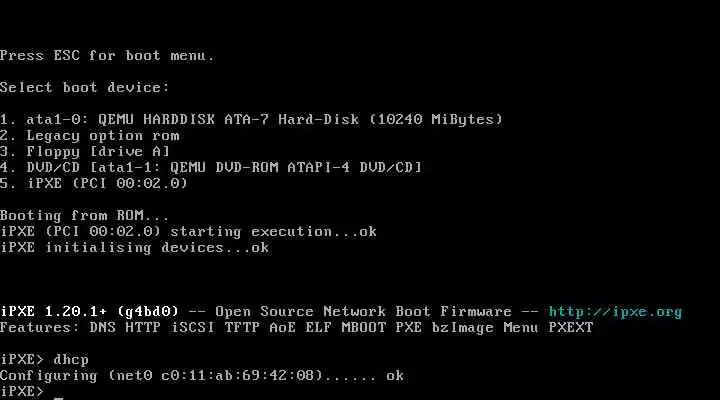Click the iPXE starting execution status line

(188, 232)
